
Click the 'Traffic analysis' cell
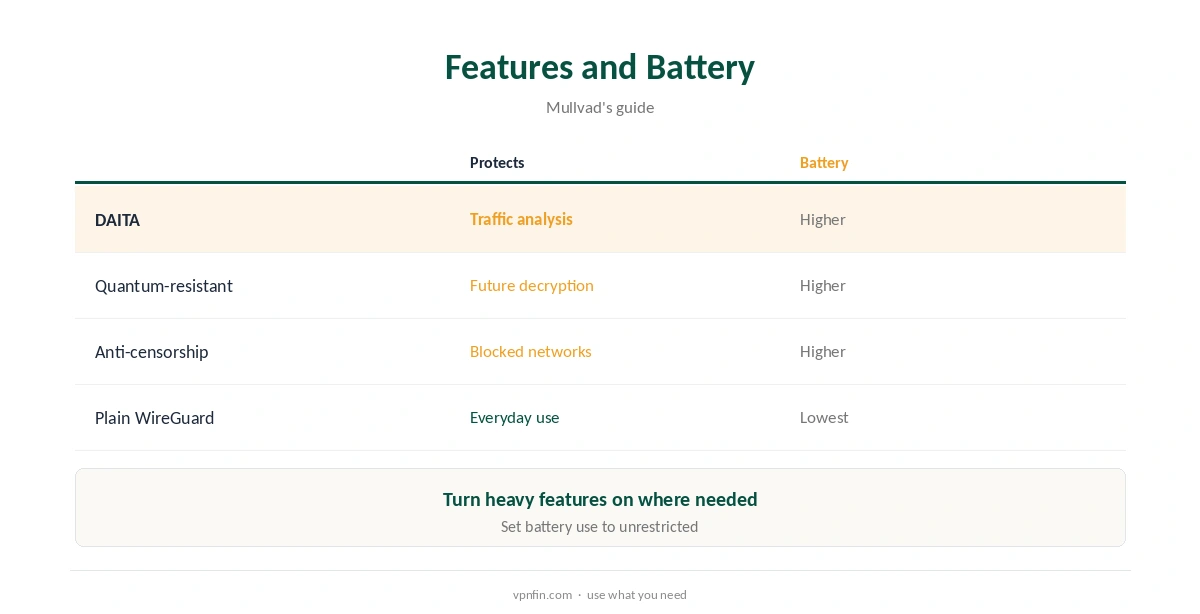[521, 219]
